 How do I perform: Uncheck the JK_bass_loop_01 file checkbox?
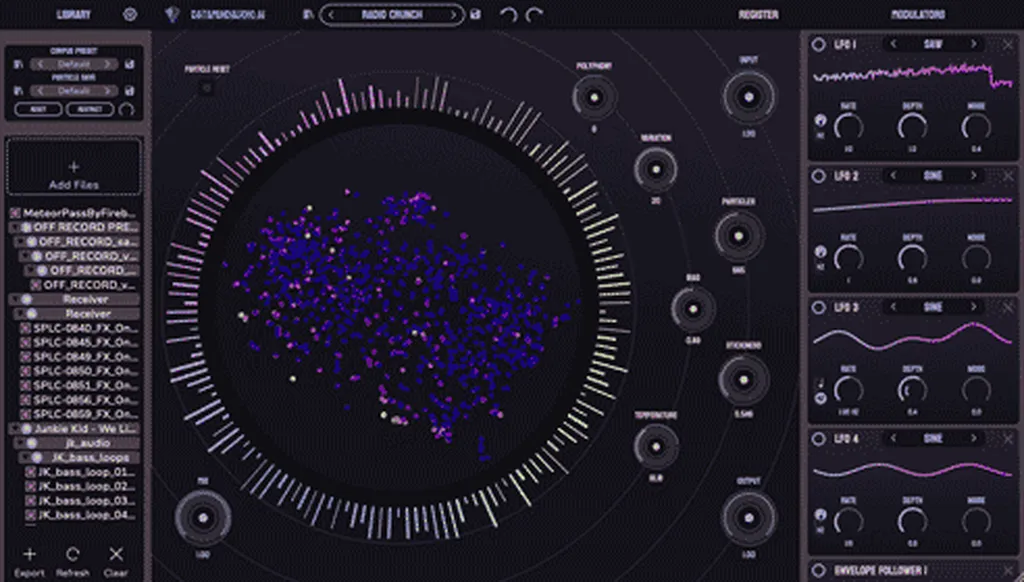click(30, 473)
